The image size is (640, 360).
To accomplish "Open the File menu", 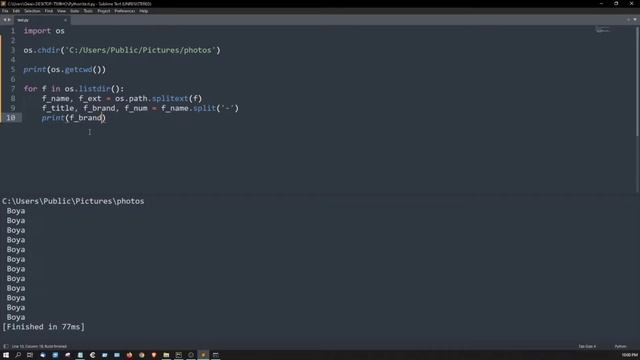I will click(5, 11).
